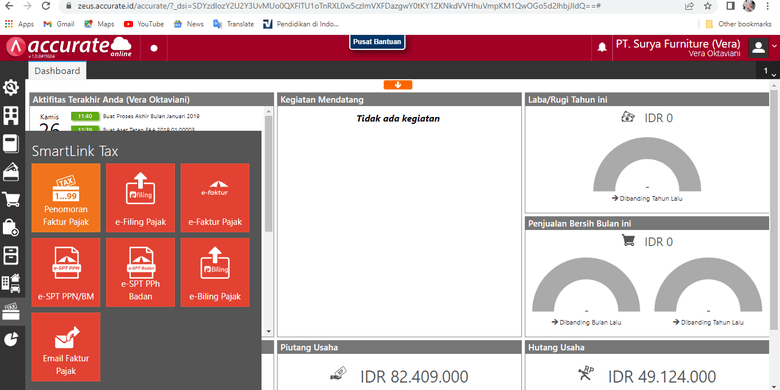Screen dimensions: 780x390
Task: Open the browser side panel icon
Action: pos(731,6)
